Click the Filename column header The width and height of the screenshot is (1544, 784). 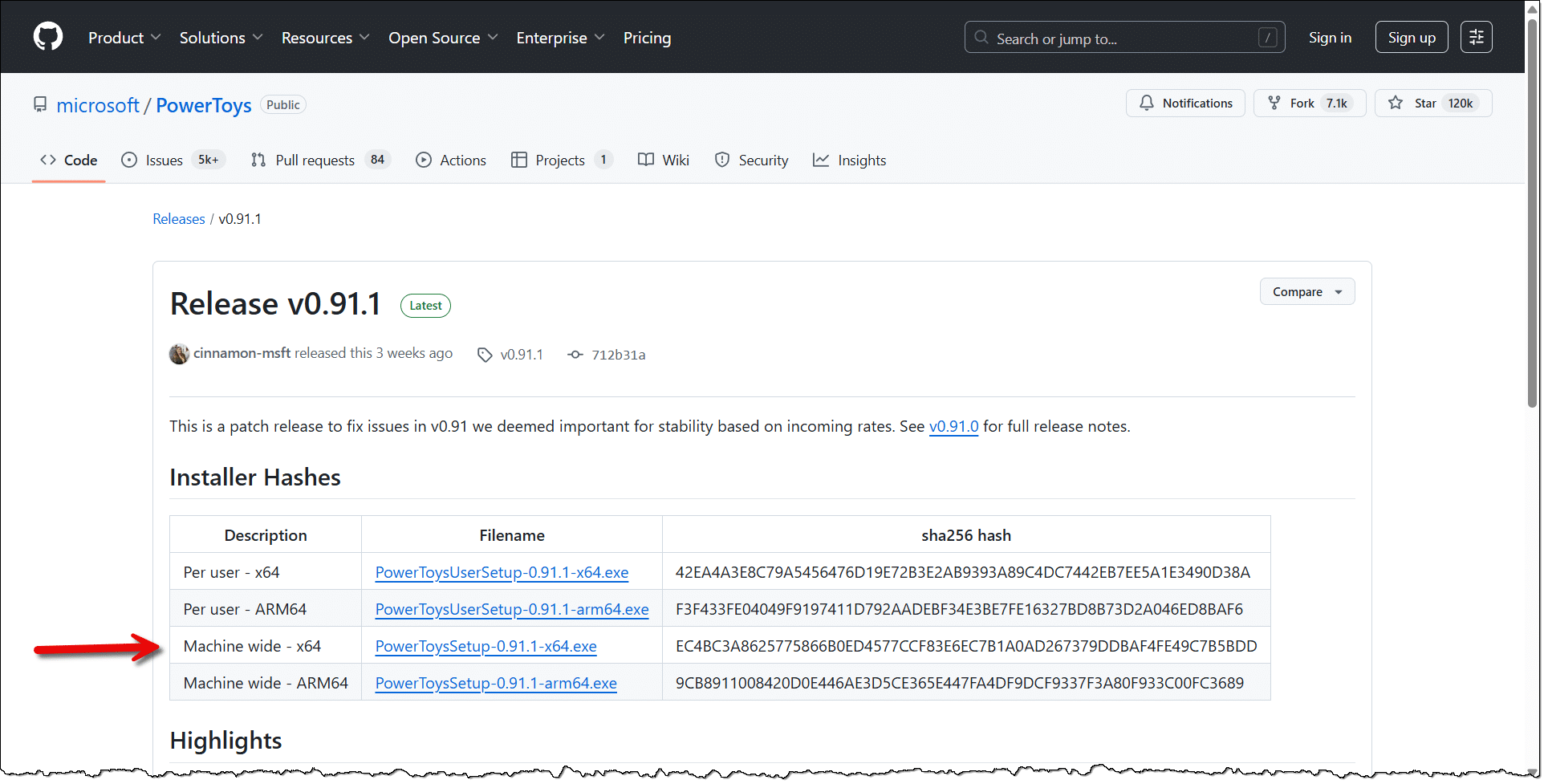point(512,535)
